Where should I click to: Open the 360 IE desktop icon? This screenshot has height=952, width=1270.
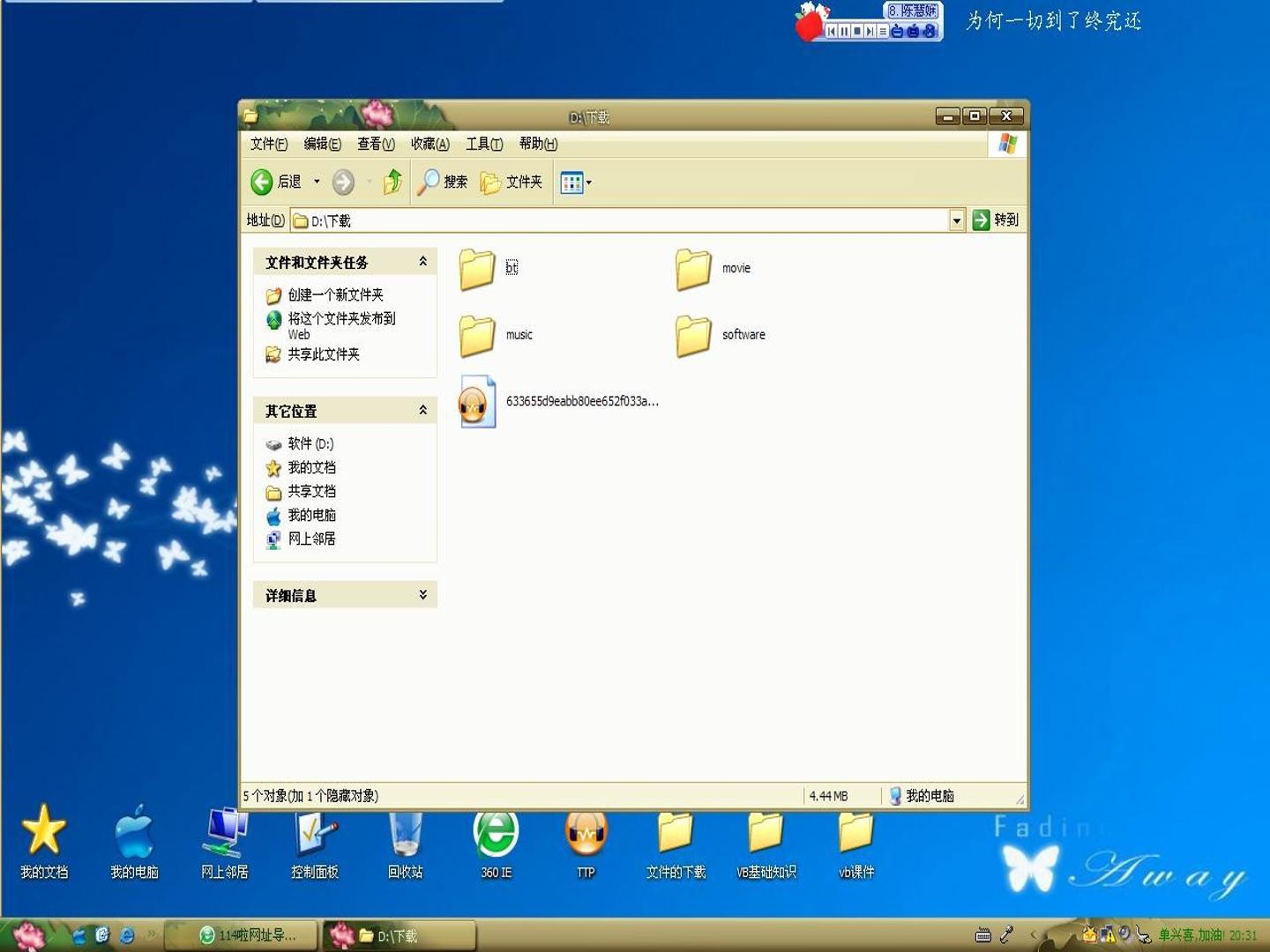[496, 844]
